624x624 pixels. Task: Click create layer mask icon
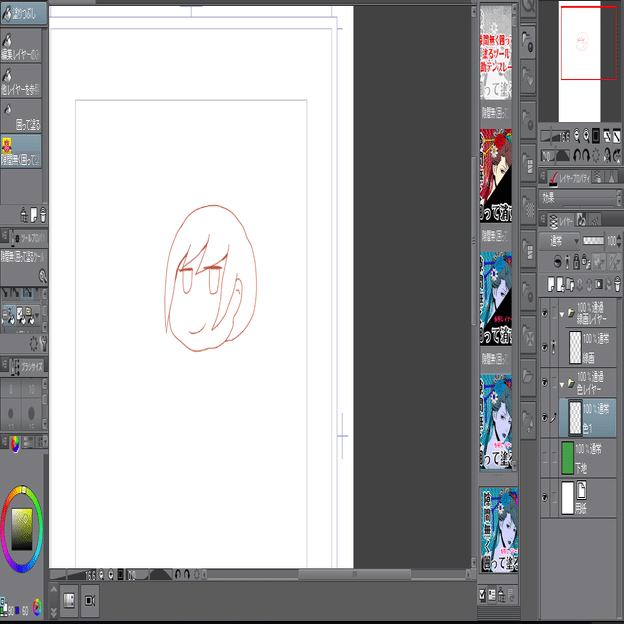599,284
